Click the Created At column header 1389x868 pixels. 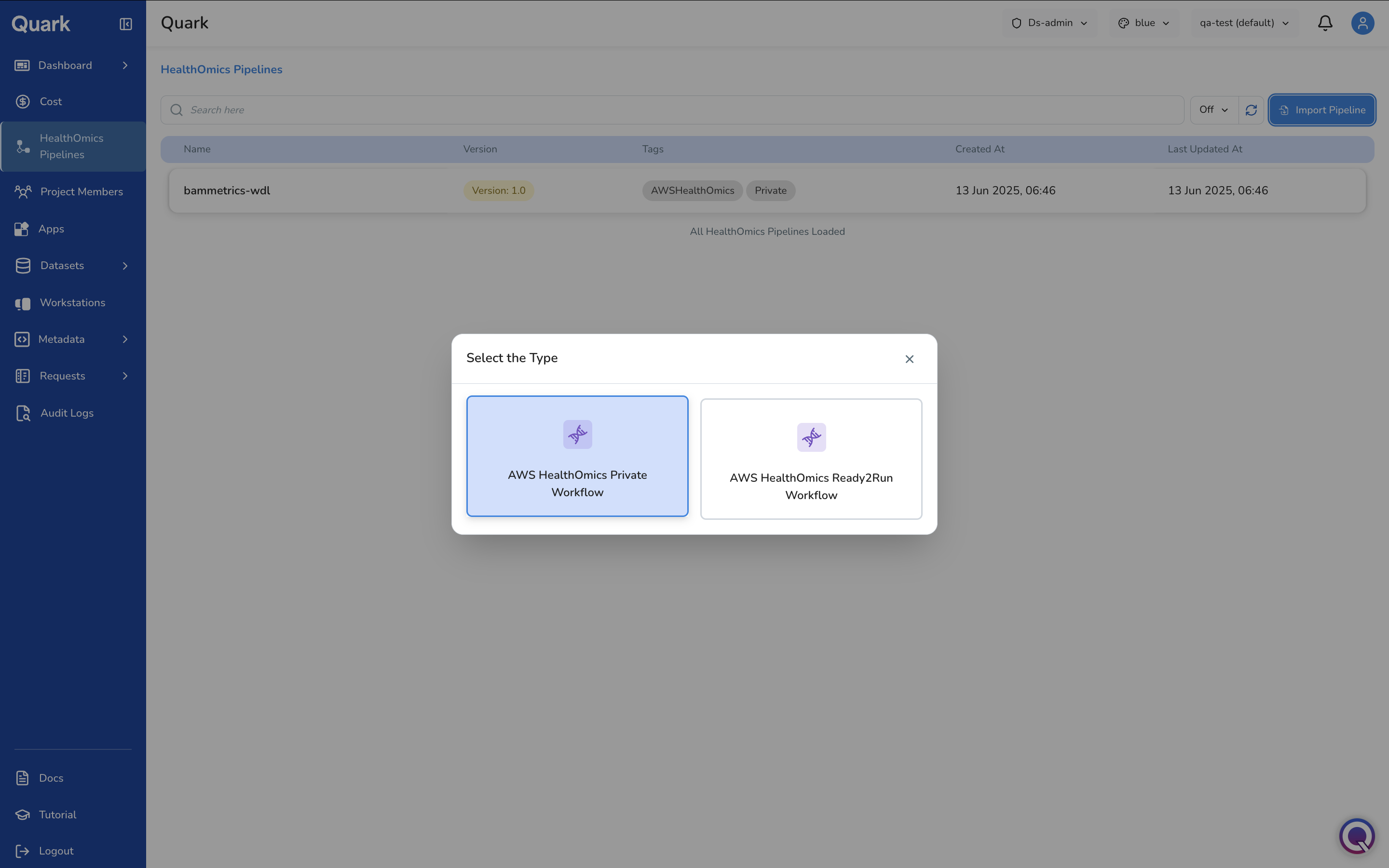pos(980,149)
